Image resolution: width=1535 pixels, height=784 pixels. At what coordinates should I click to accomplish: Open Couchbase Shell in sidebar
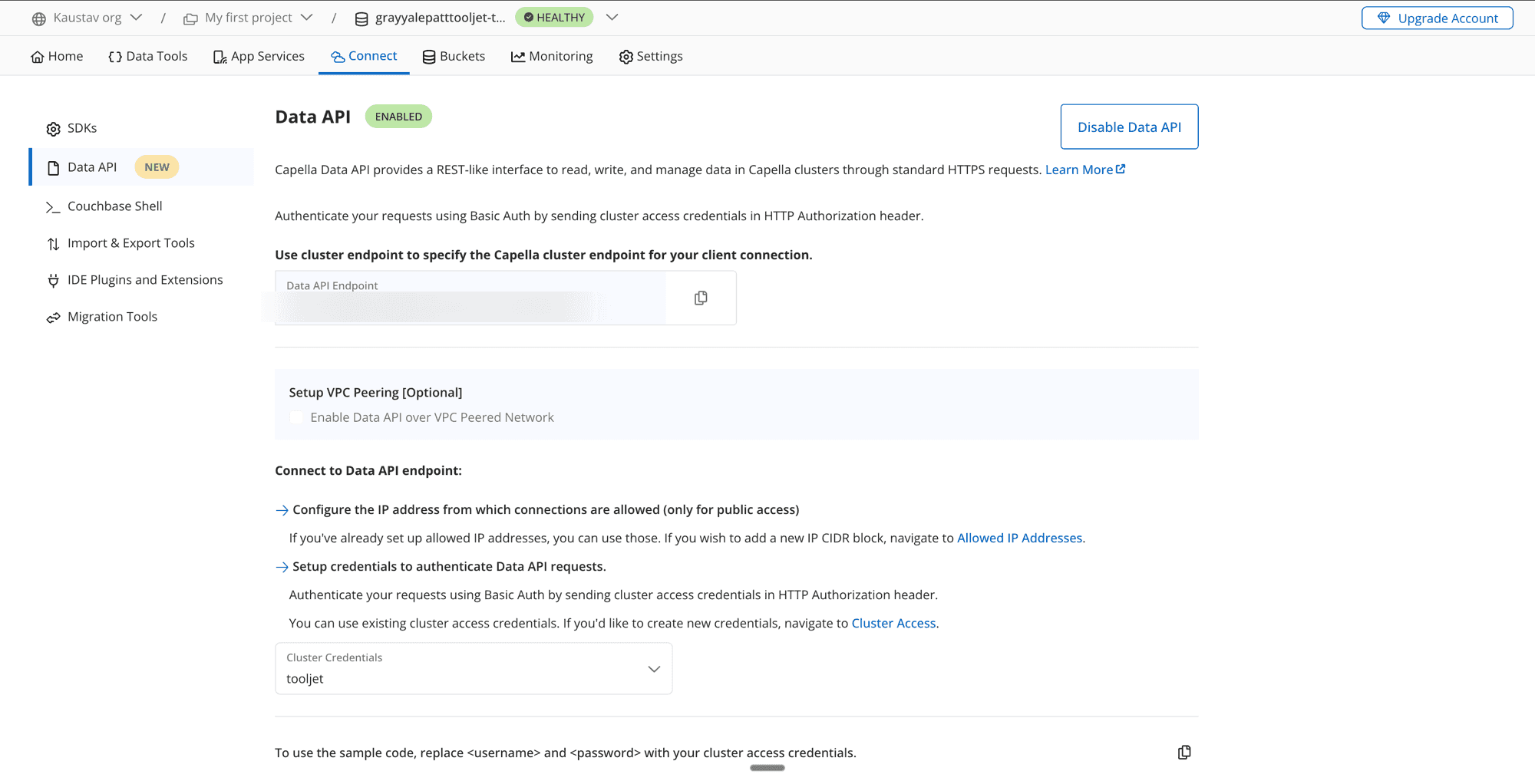tap(114, 206)
